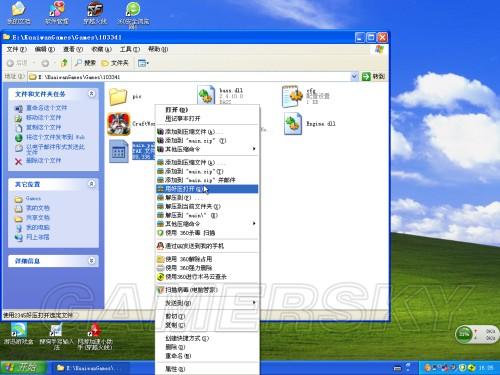Collapse the File and Folder Tasks panel
500x375 pixels.
tap(91, 94)
